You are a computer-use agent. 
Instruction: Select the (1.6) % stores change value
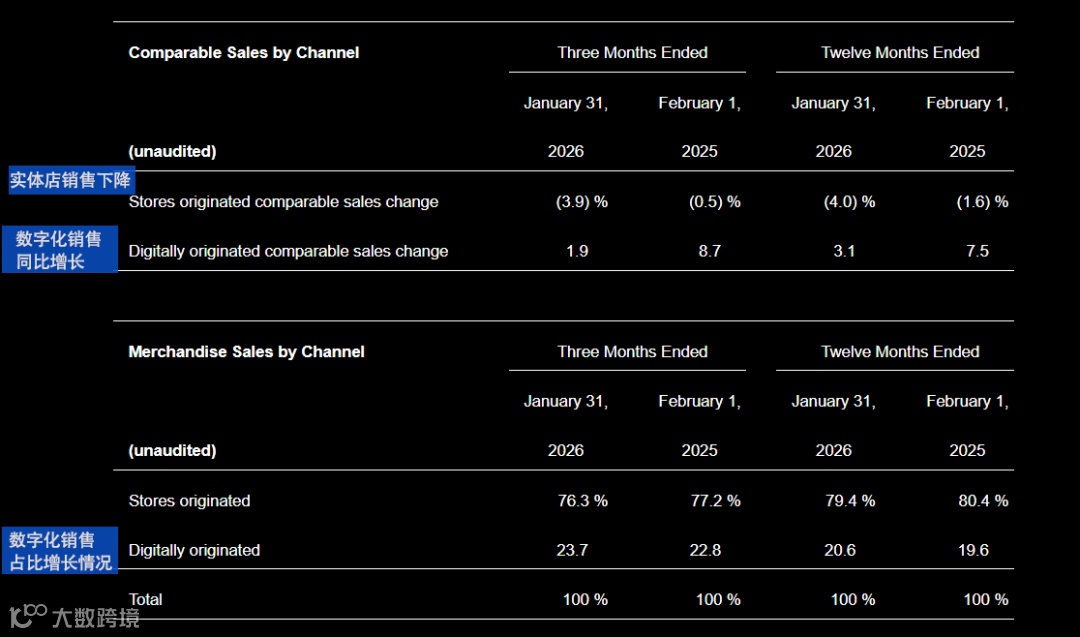pos(982,202)
